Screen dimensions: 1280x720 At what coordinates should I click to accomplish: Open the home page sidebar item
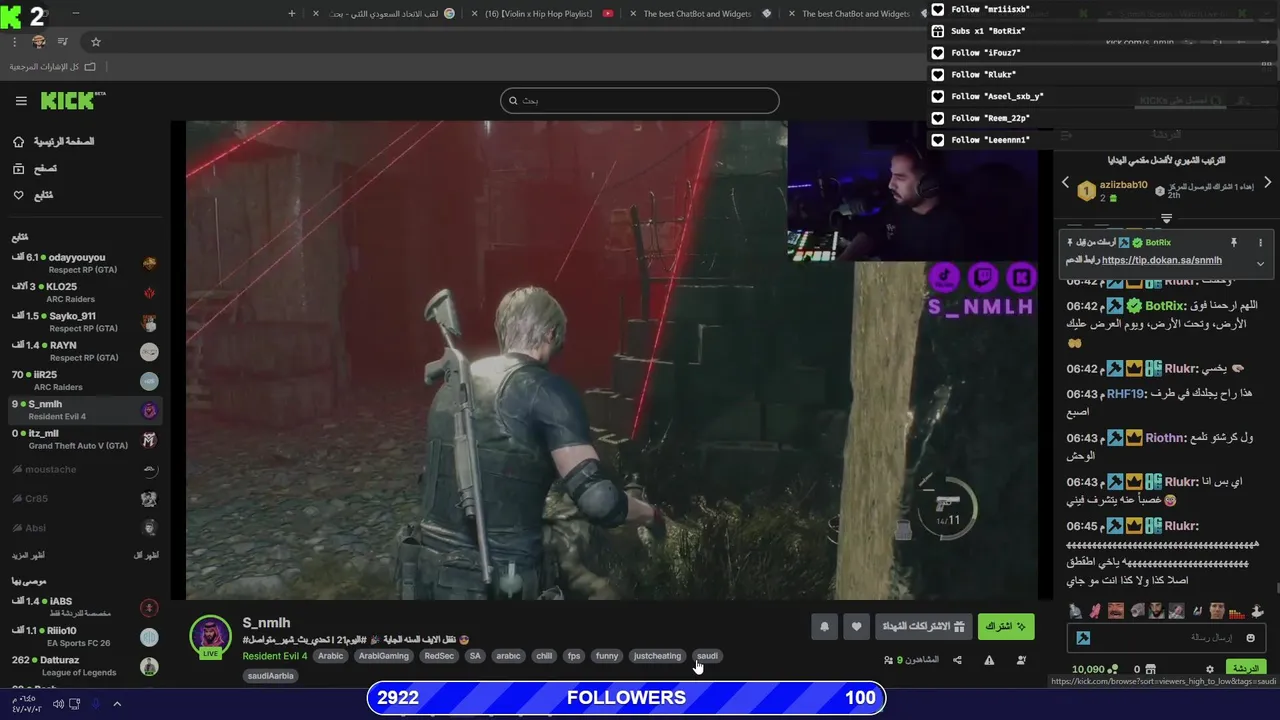coord(56,142)
